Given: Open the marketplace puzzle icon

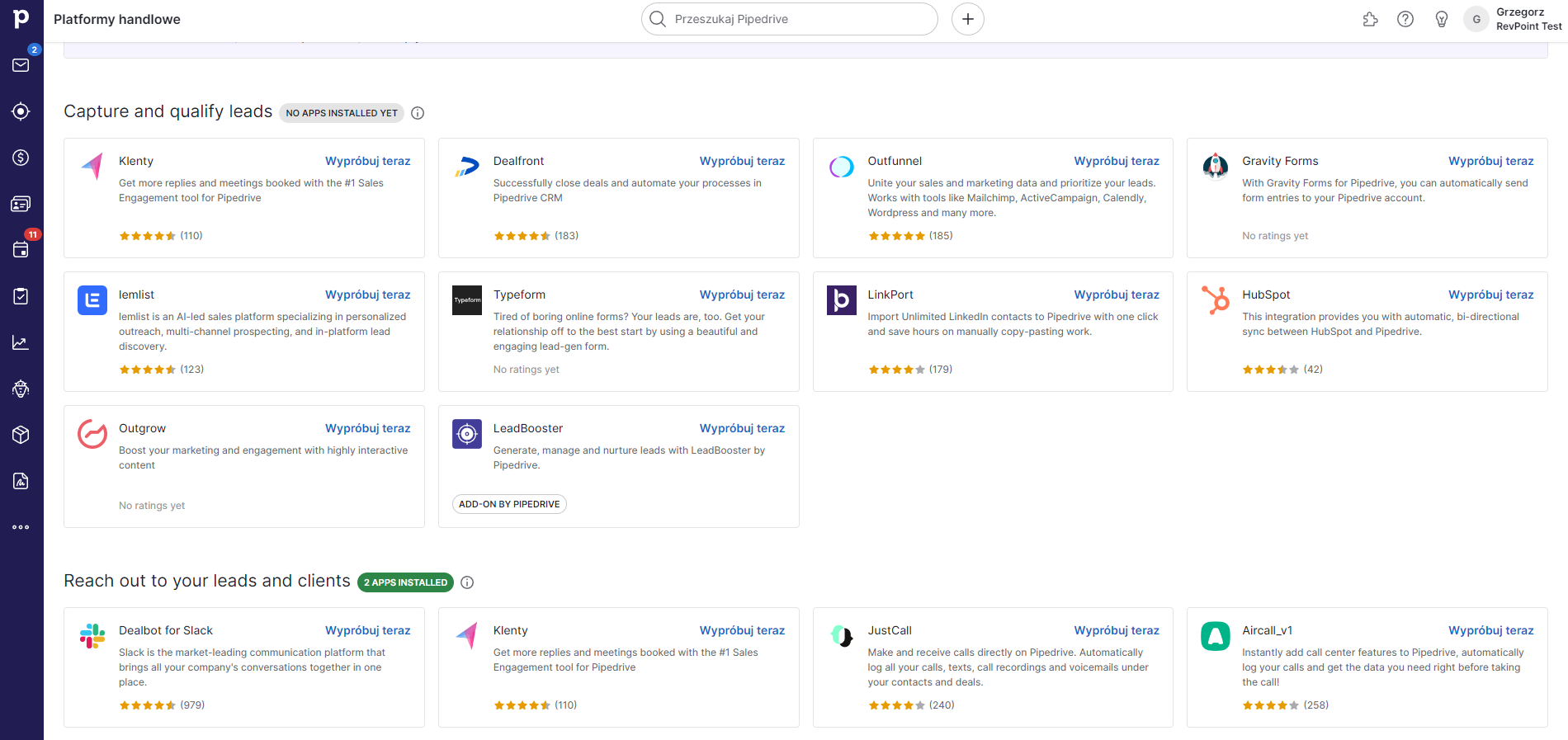Looking at the screenshot, I should pos(1370,19).
